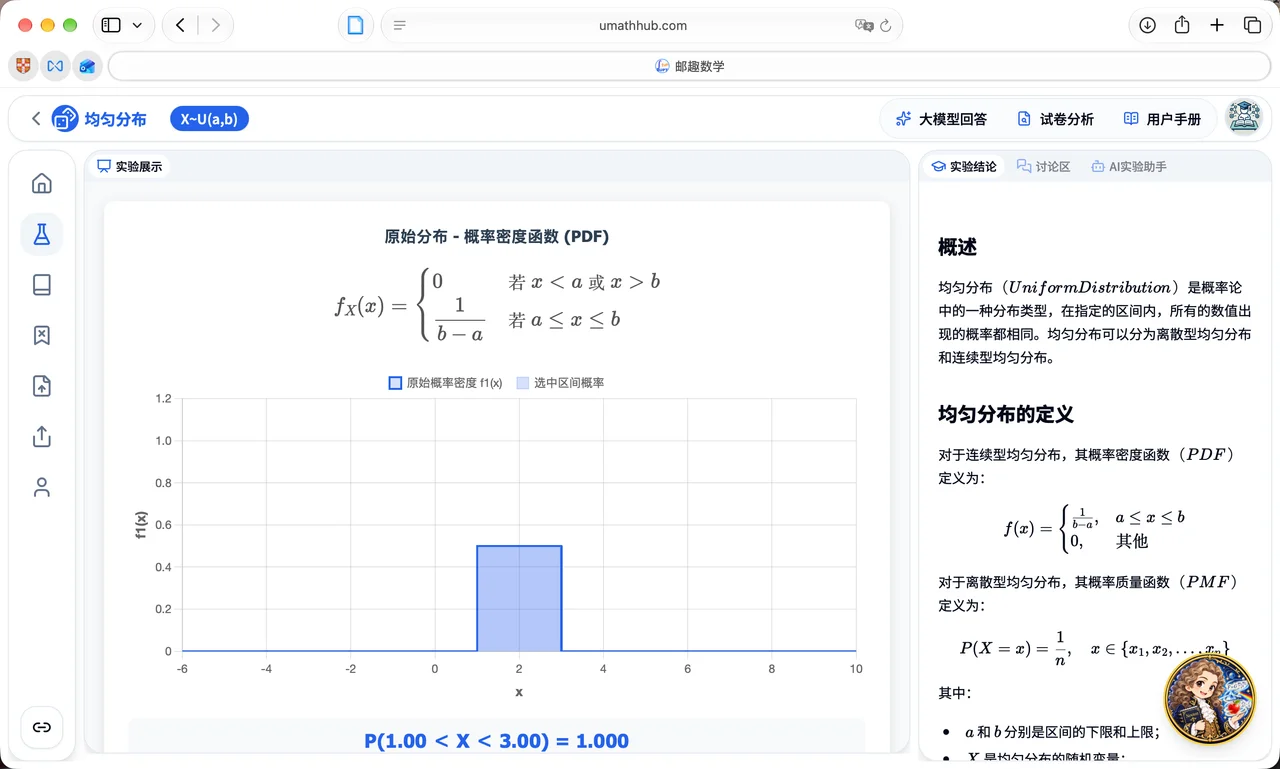Open 大模型回答 button
This screenshot has height=769, width=1280.
coord(941,119)
